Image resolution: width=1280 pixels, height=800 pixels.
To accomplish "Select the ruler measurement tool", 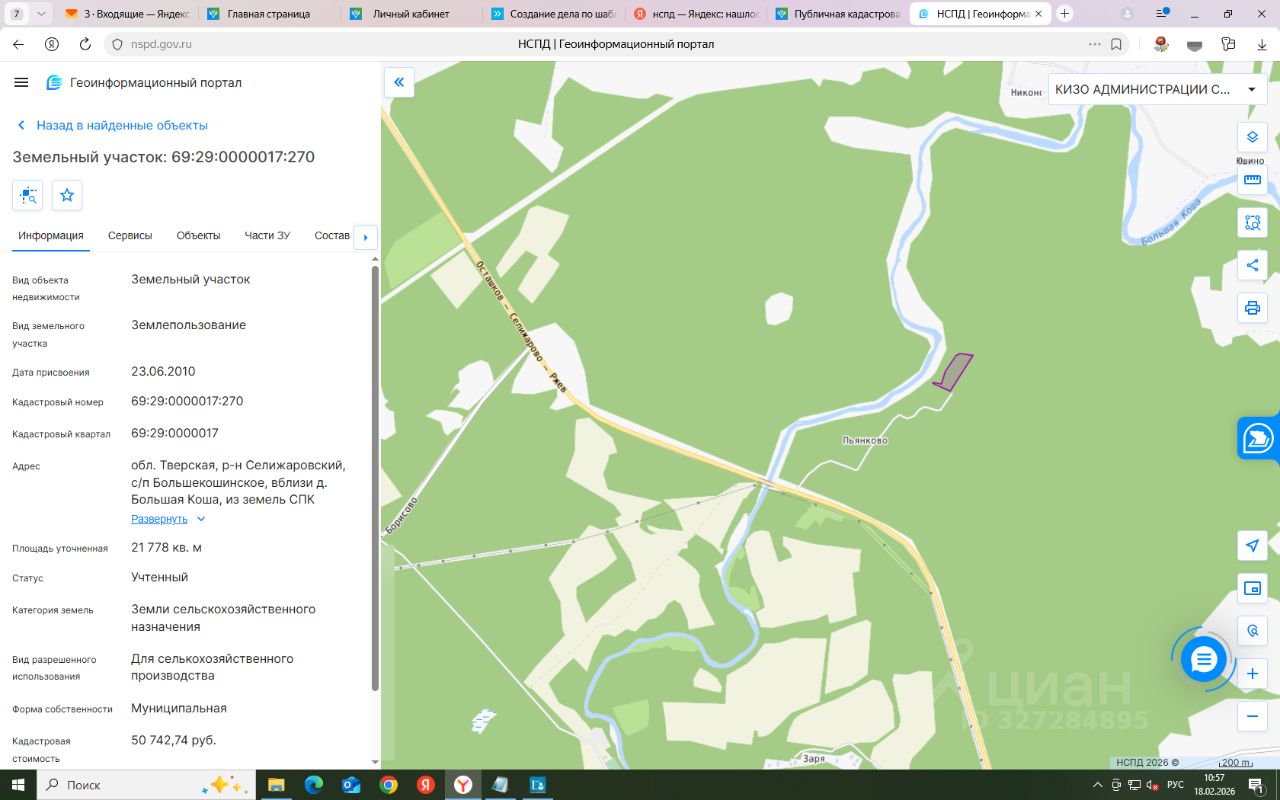I will (1252, 180).
